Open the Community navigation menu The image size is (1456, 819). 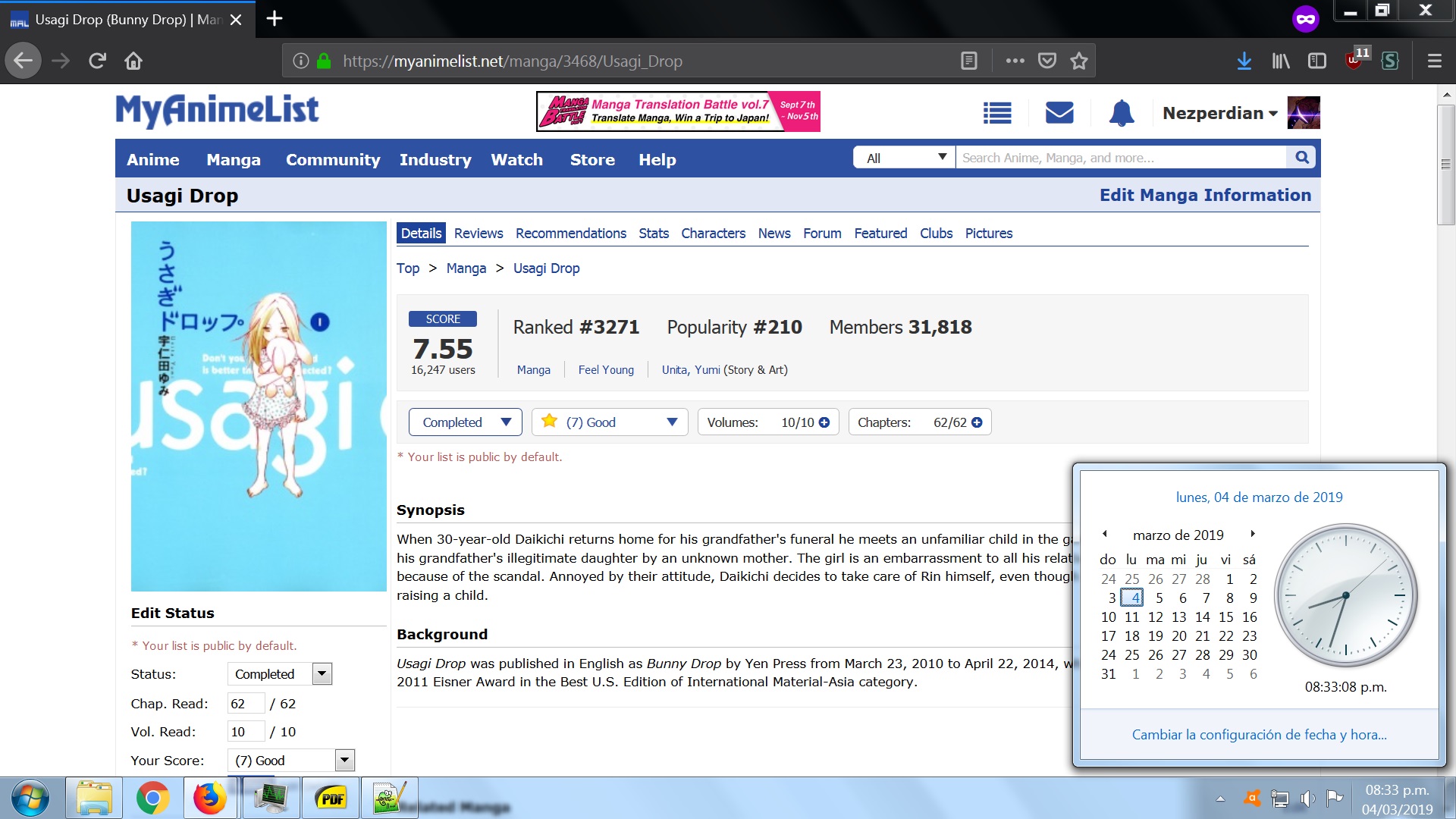333,159
